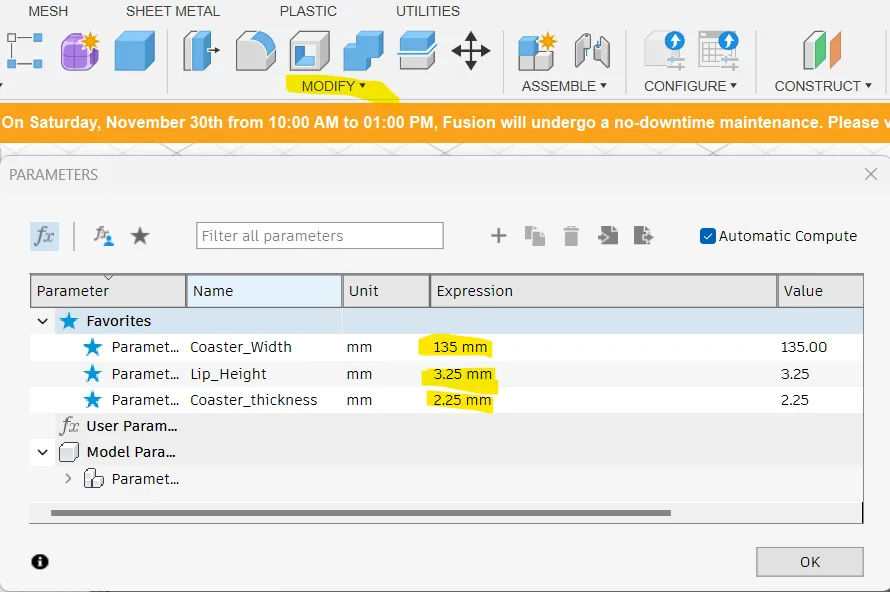The height and width of the screenshot is (592, 890).
Task: Sort by the Name column header
Action: click(264, 291)
